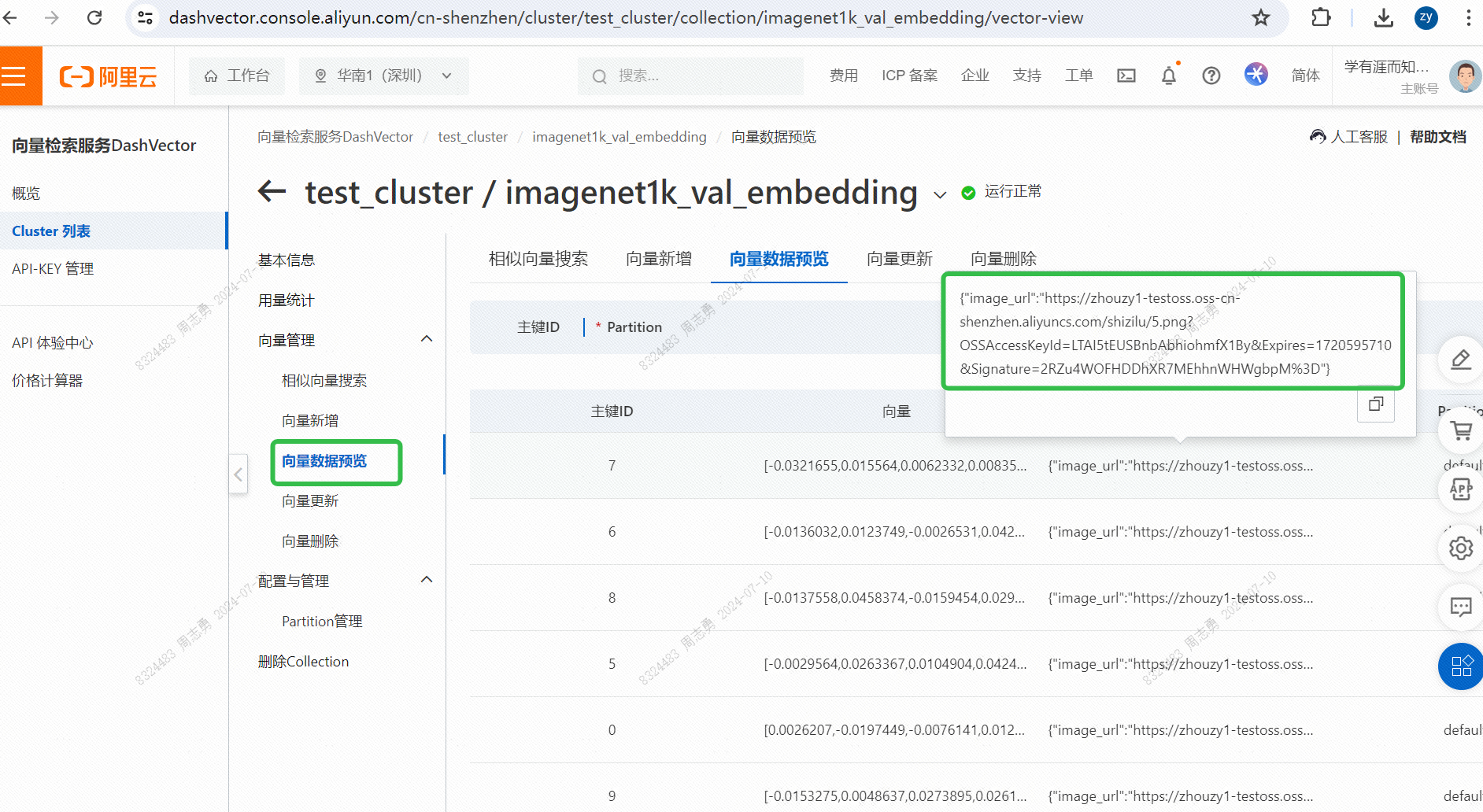
Task: Open the notifications bell
Action: click(x=1169, y=76)
